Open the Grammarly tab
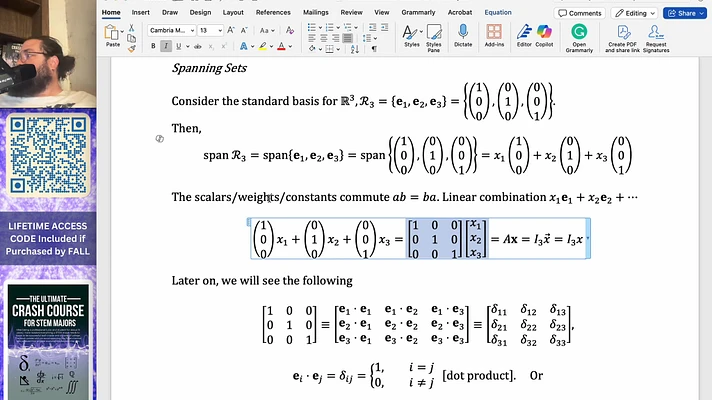The width and height of the screenshot is (712, 400). (x=418, y=12)
